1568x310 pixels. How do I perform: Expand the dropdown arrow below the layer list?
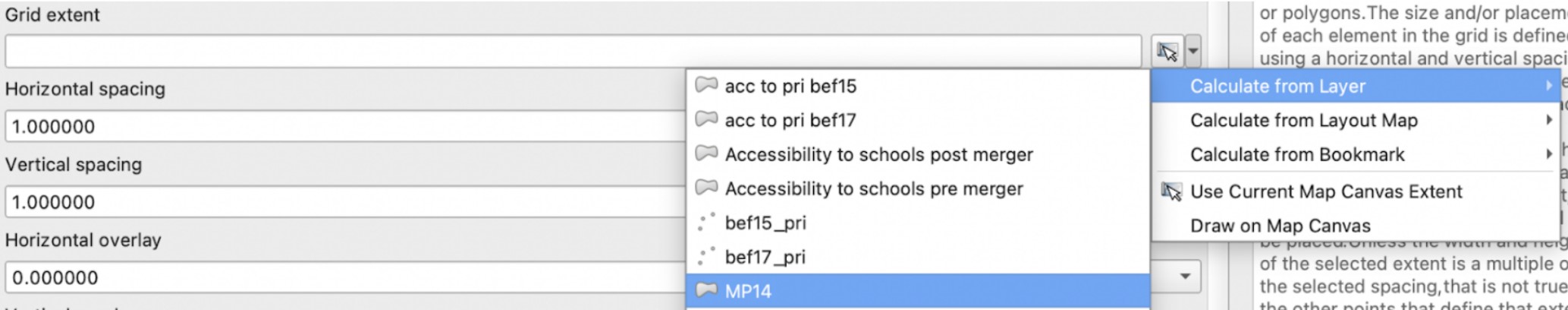[x=1185, y=277]
